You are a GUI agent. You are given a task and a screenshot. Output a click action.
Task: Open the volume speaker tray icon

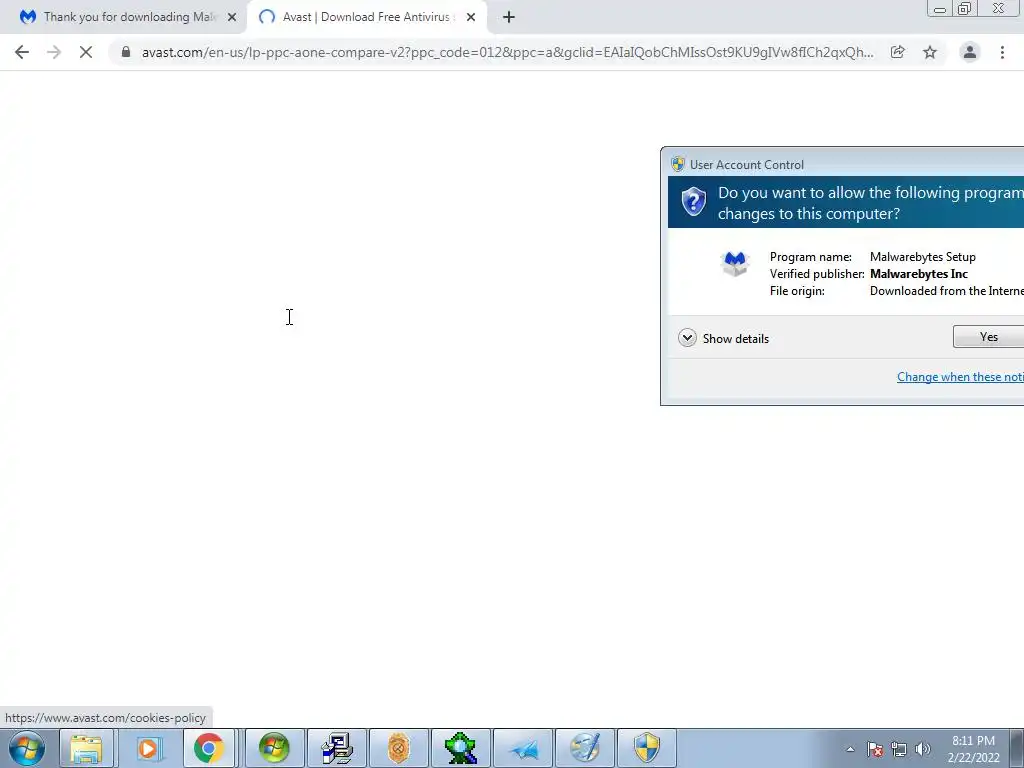[x=923, y=749]
